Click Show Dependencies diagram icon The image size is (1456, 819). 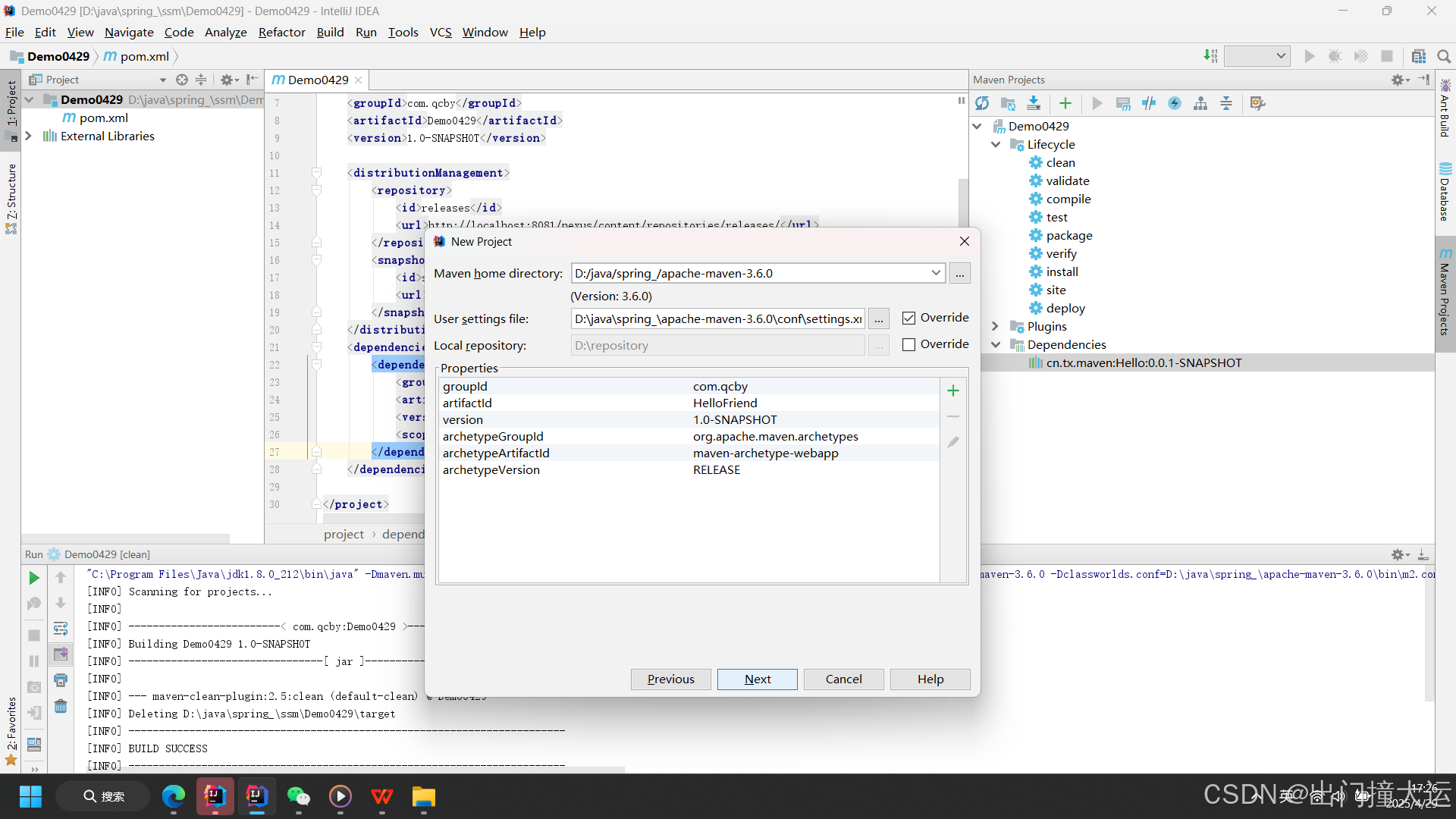(1200, 103)
